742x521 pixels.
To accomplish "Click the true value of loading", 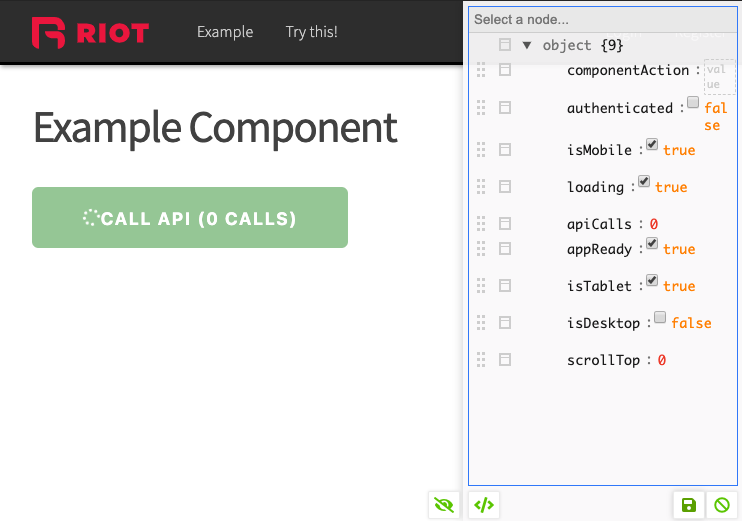I will [x=671, y=187].
